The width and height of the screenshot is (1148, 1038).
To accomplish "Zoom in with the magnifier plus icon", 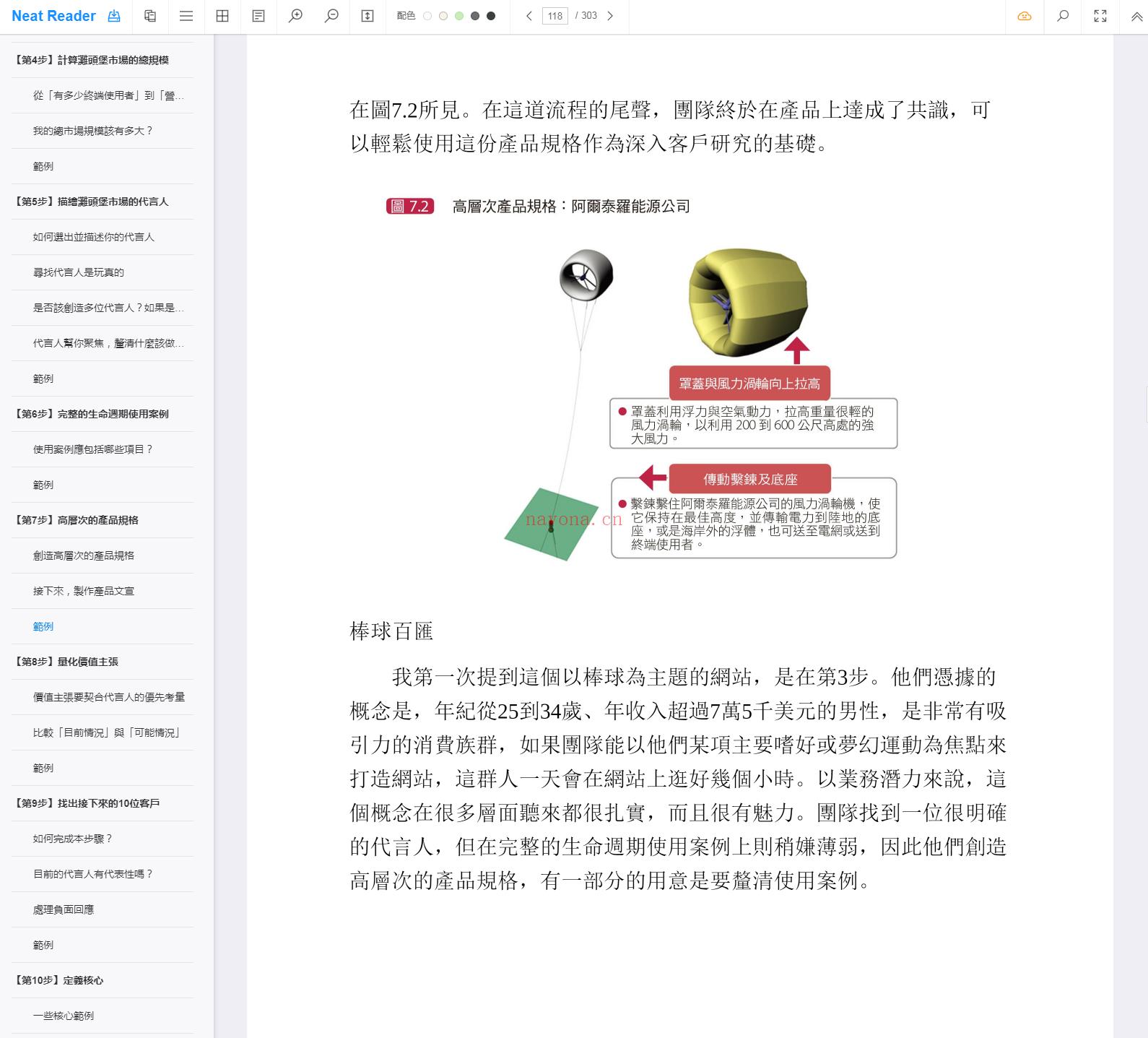I will coord(295,16).
